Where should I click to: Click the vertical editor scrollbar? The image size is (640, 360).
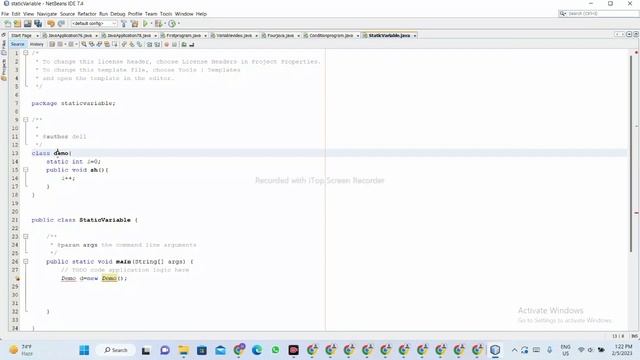pos(631,154)
